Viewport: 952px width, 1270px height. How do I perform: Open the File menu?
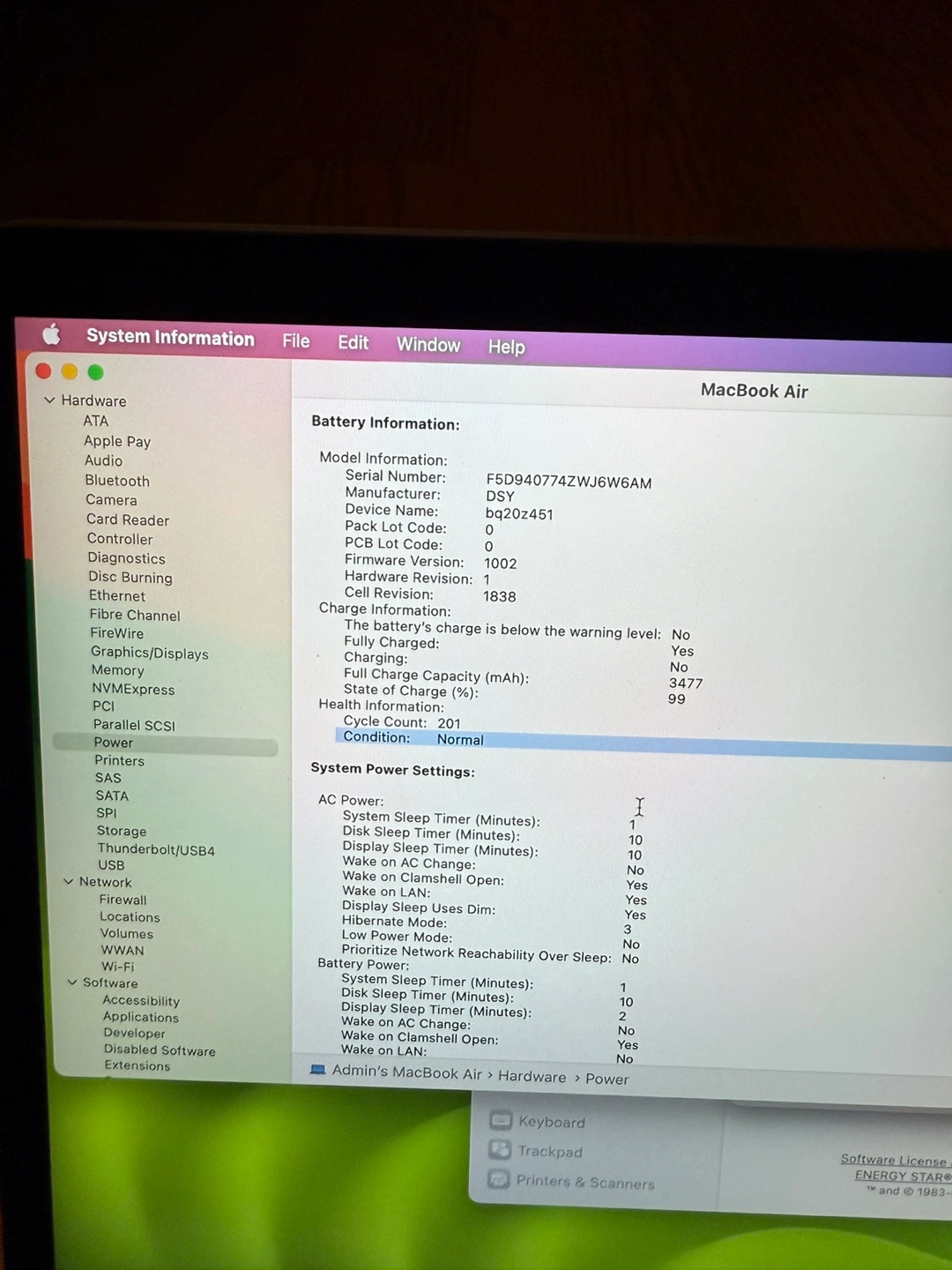pyautogui.click(x=296, y=341)
